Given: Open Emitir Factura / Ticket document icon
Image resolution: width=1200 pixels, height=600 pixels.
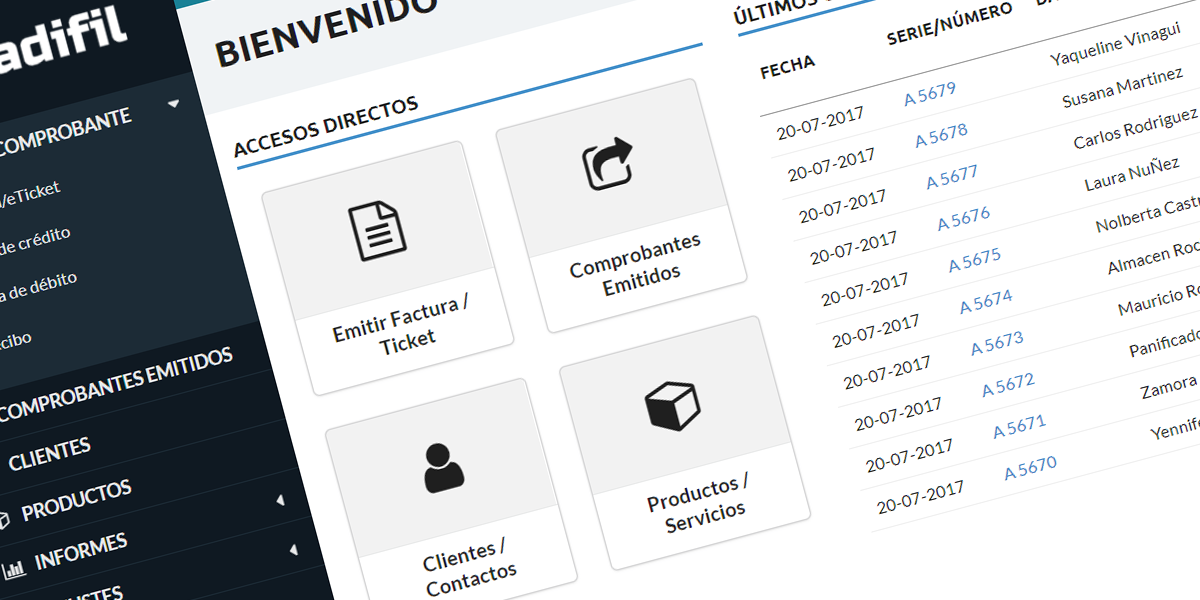Looking at the screenshot, I should 377,231.
